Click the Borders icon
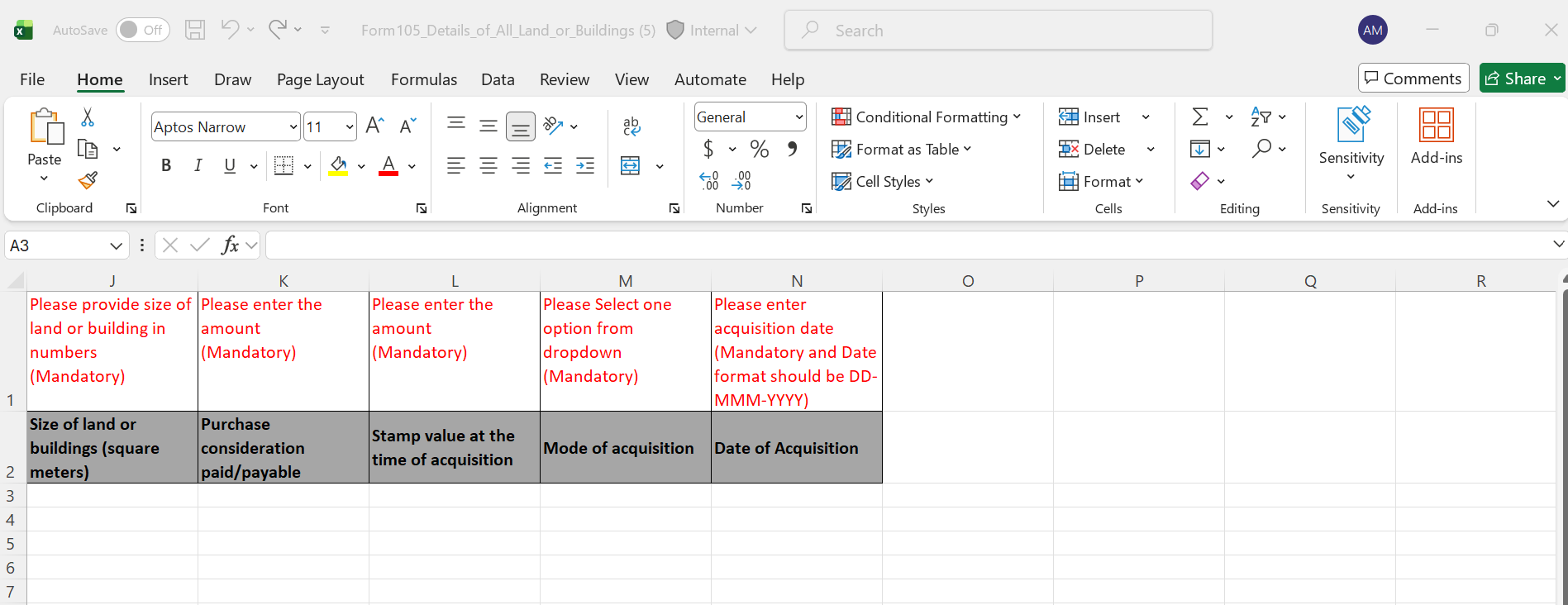This screenshot has height=605, width=1568. click(x=284, y=165)
